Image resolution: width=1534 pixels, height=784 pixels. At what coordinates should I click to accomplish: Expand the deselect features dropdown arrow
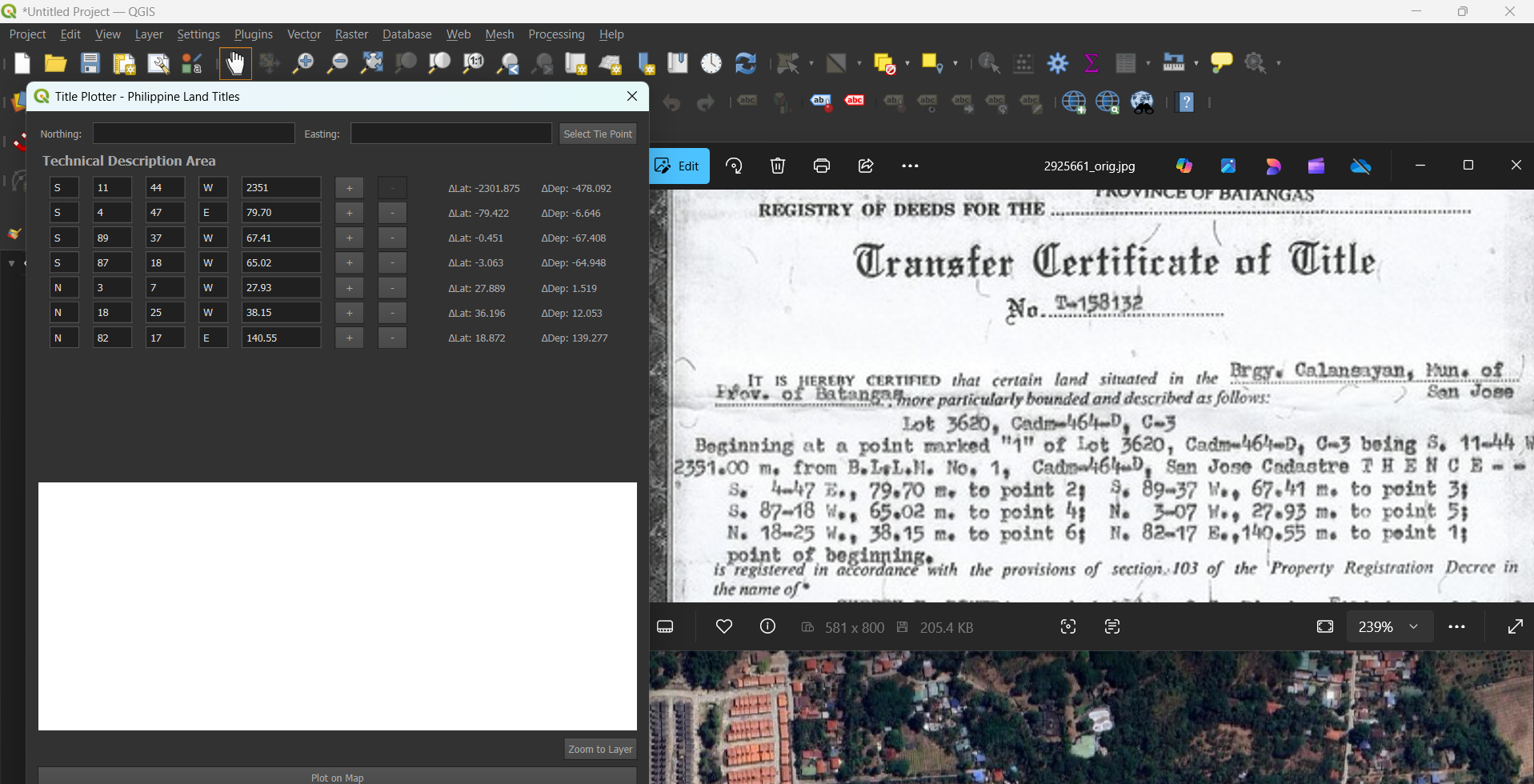(907, 63)
